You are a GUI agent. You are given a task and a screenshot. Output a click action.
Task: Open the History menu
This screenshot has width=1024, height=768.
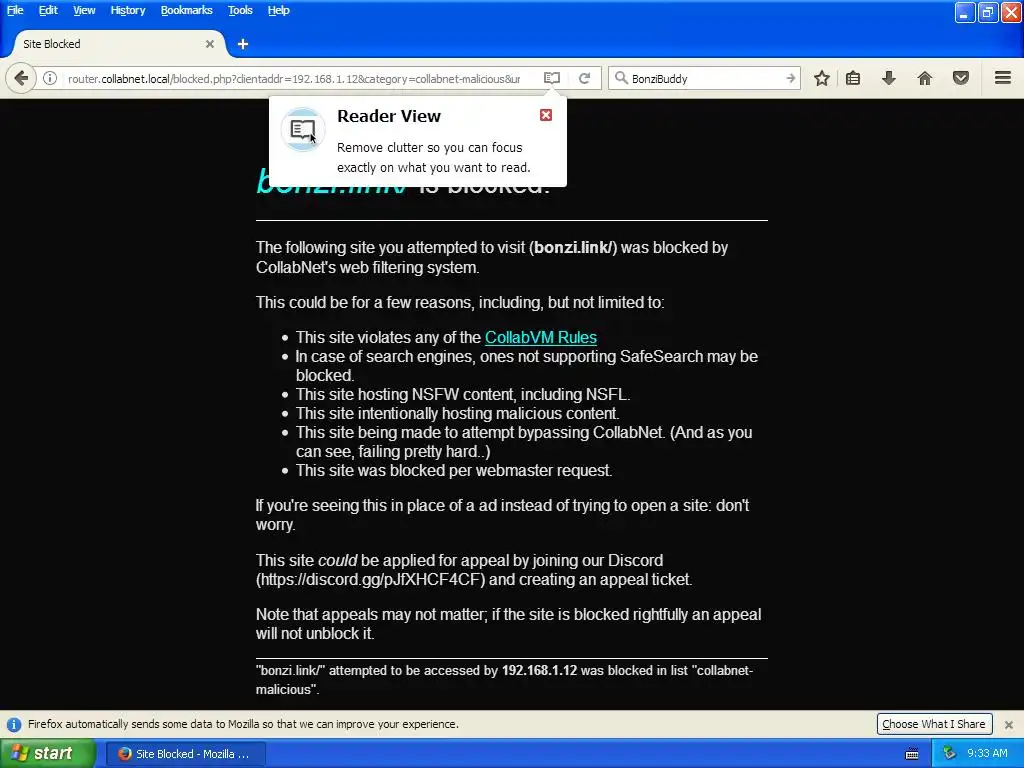pos(127,10)
